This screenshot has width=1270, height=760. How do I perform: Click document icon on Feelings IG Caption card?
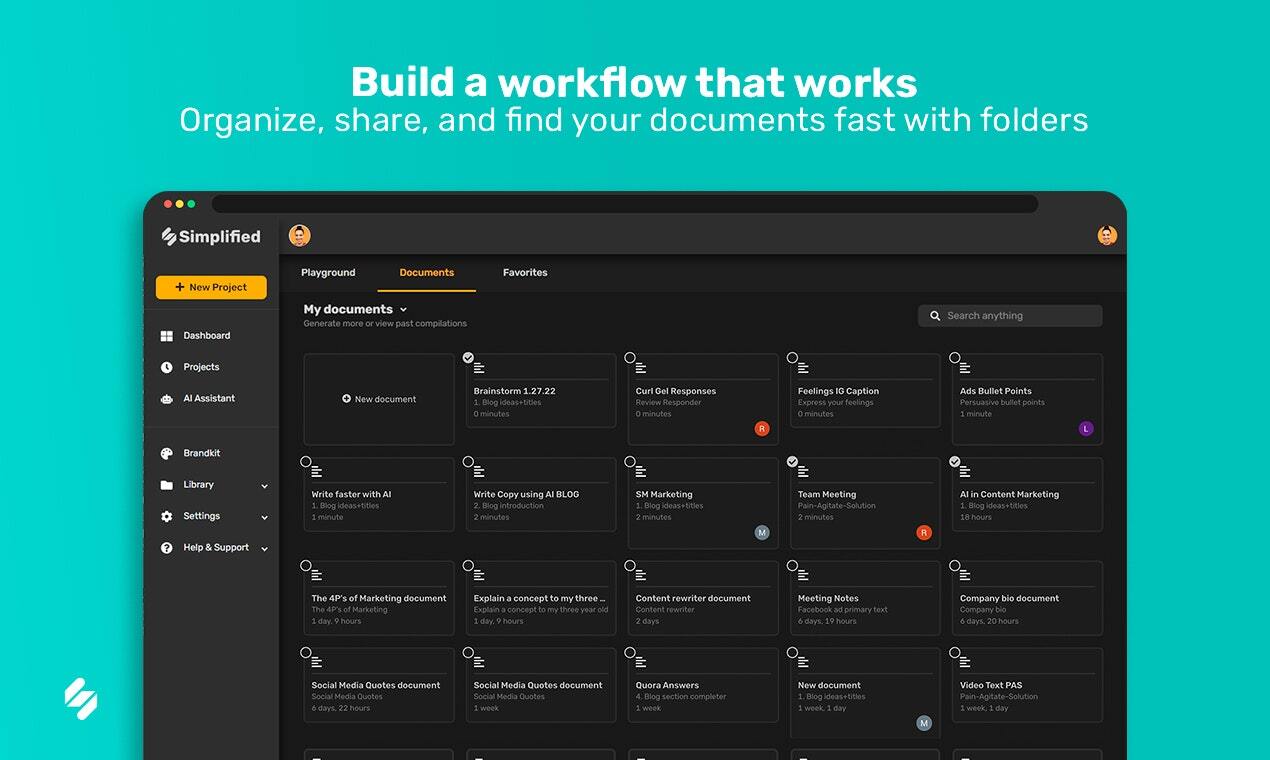803,369
